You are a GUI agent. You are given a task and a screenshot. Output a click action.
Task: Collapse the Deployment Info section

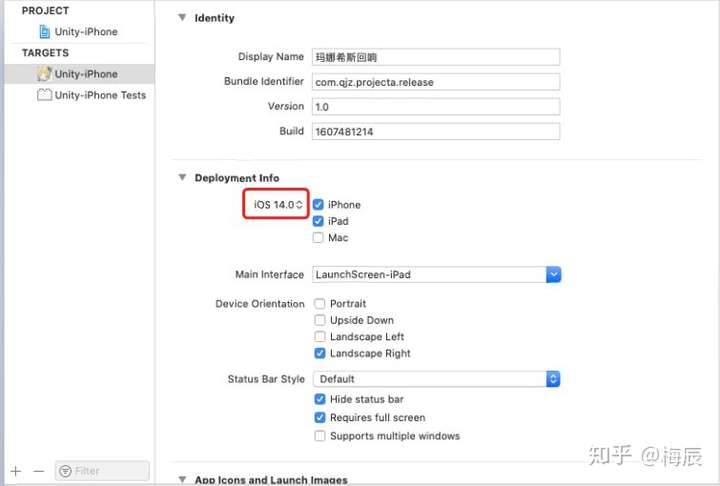[x=182, y=177]
